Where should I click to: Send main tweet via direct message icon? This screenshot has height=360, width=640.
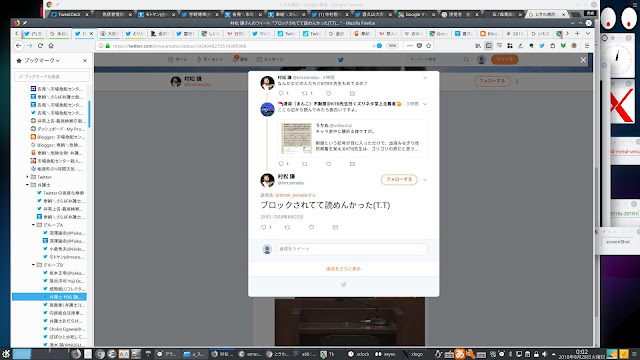click(x=335, y=227)
